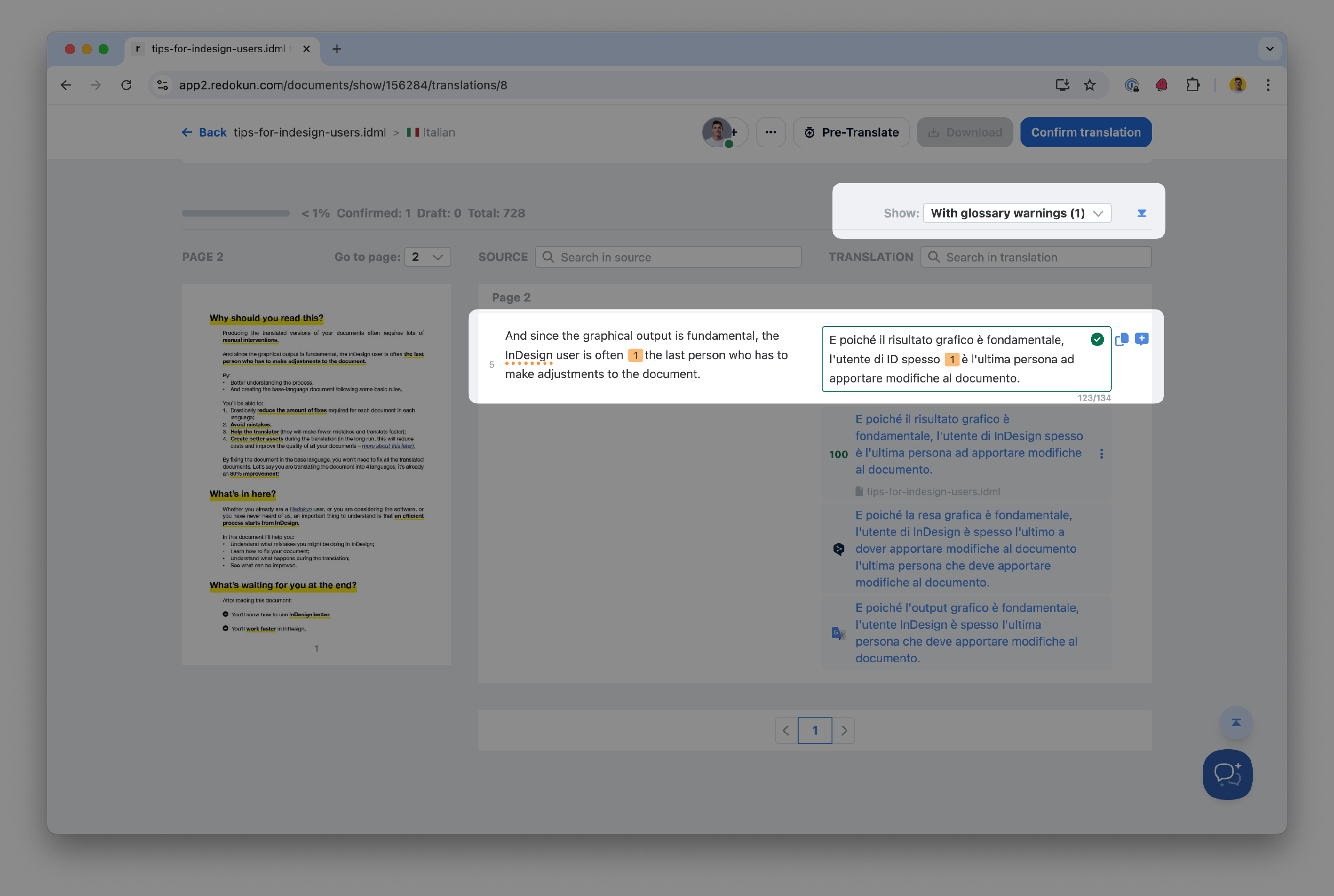Open the ellipsis more options button in the header
The image size is (1334, 896).
771,132
